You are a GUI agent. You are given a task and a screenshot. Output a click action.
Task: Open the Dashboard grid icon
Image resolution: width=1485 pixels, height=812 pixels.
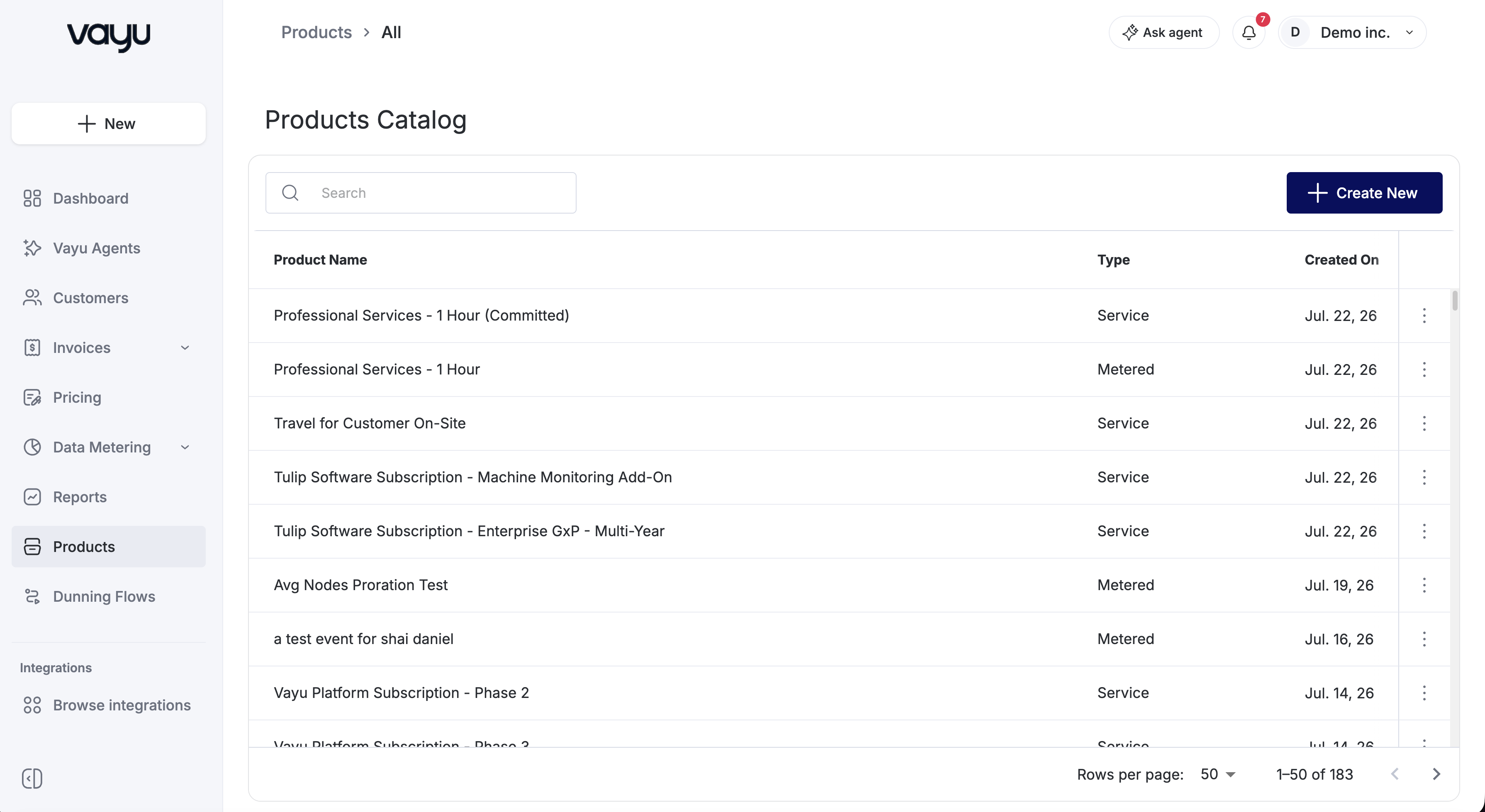click(32, 198)
